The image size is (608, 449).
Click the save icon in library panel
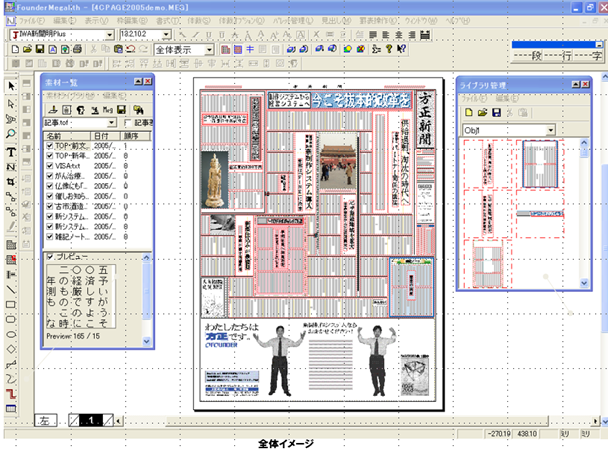pyautogui.click(x=496, y=112)
